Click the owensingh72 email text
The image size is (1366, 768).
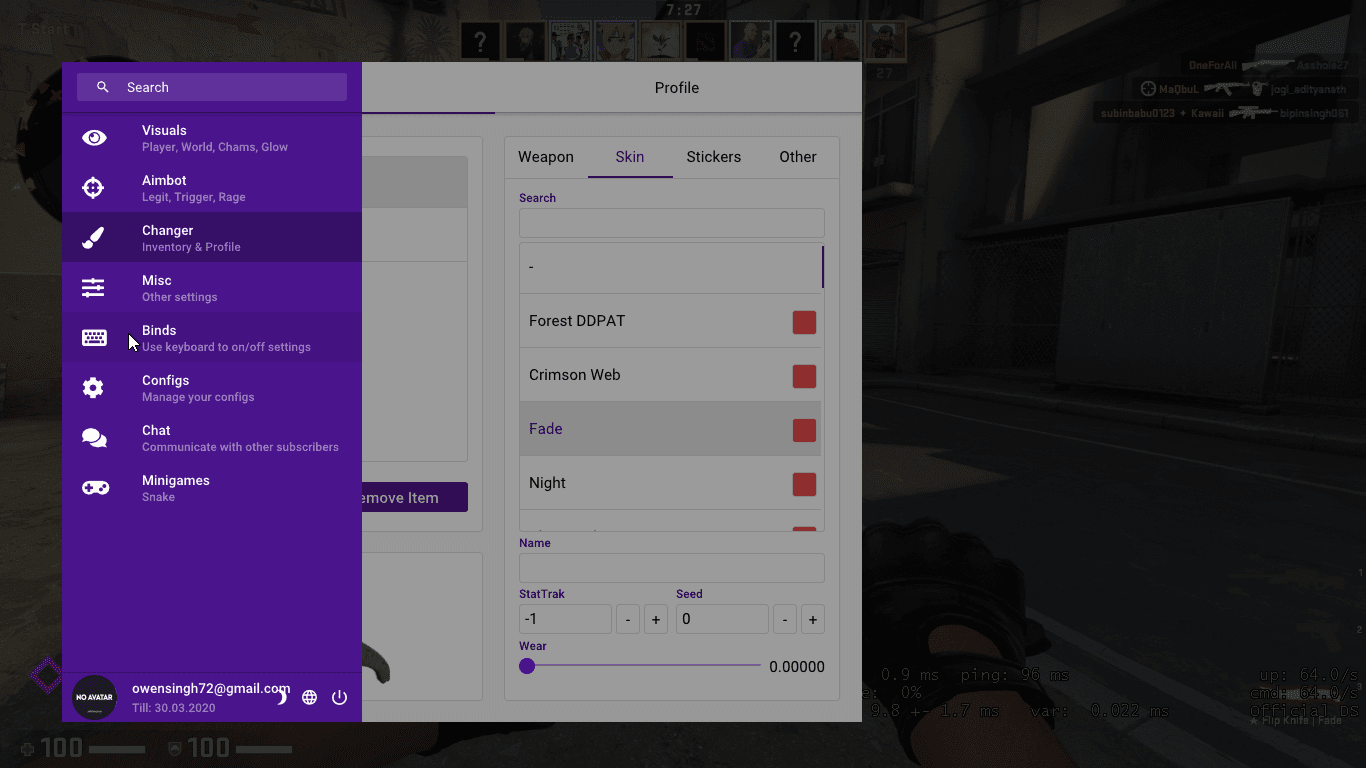click(x=211, y=689)
